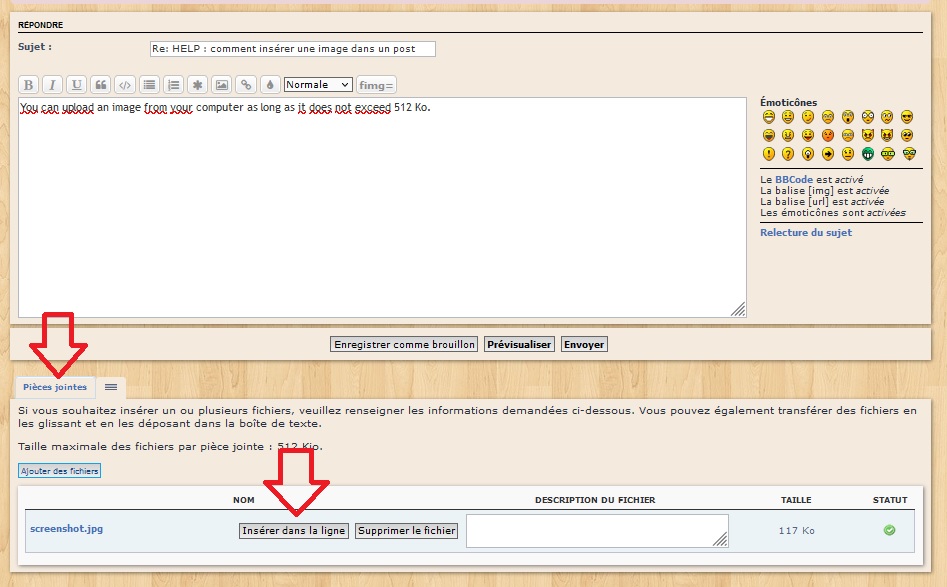Insert the big laughing grin emoticon
Screen dimensions: 947x587
click(769, 117)
